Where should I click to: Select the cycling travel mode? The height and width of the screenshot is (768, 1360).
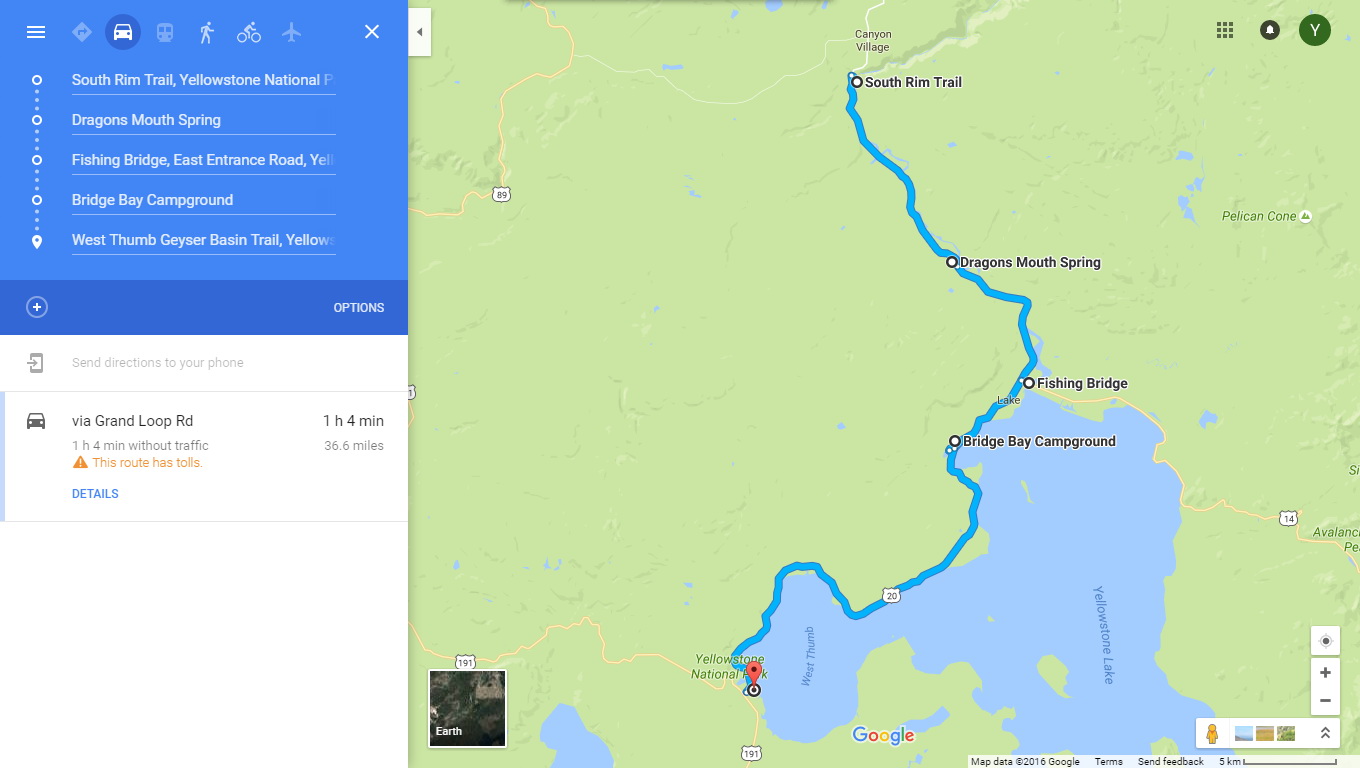[249, 32]
